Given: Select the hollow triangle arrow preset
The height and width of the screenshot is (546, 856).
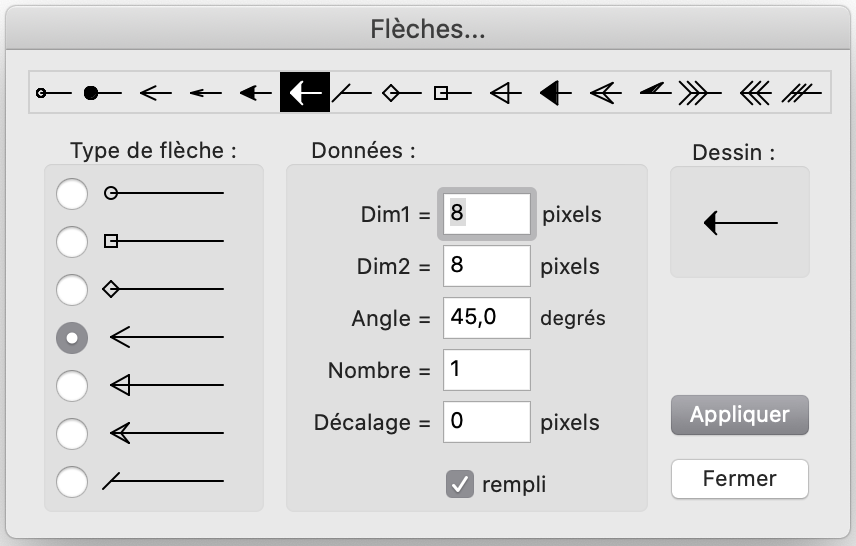Looking at the screenshot, I should coord(506,93).
